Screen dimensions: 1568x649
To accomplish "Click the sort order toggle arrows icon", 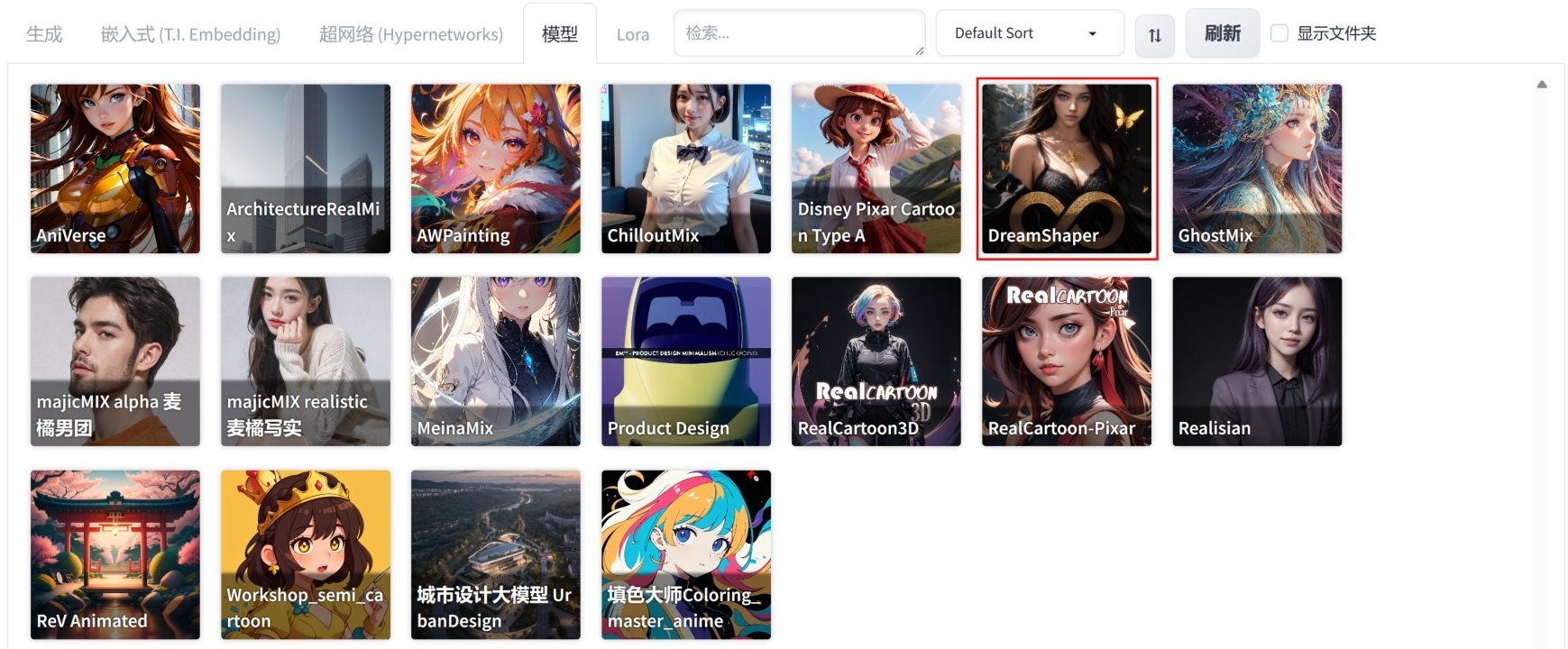I will (x=1154, y=35).
